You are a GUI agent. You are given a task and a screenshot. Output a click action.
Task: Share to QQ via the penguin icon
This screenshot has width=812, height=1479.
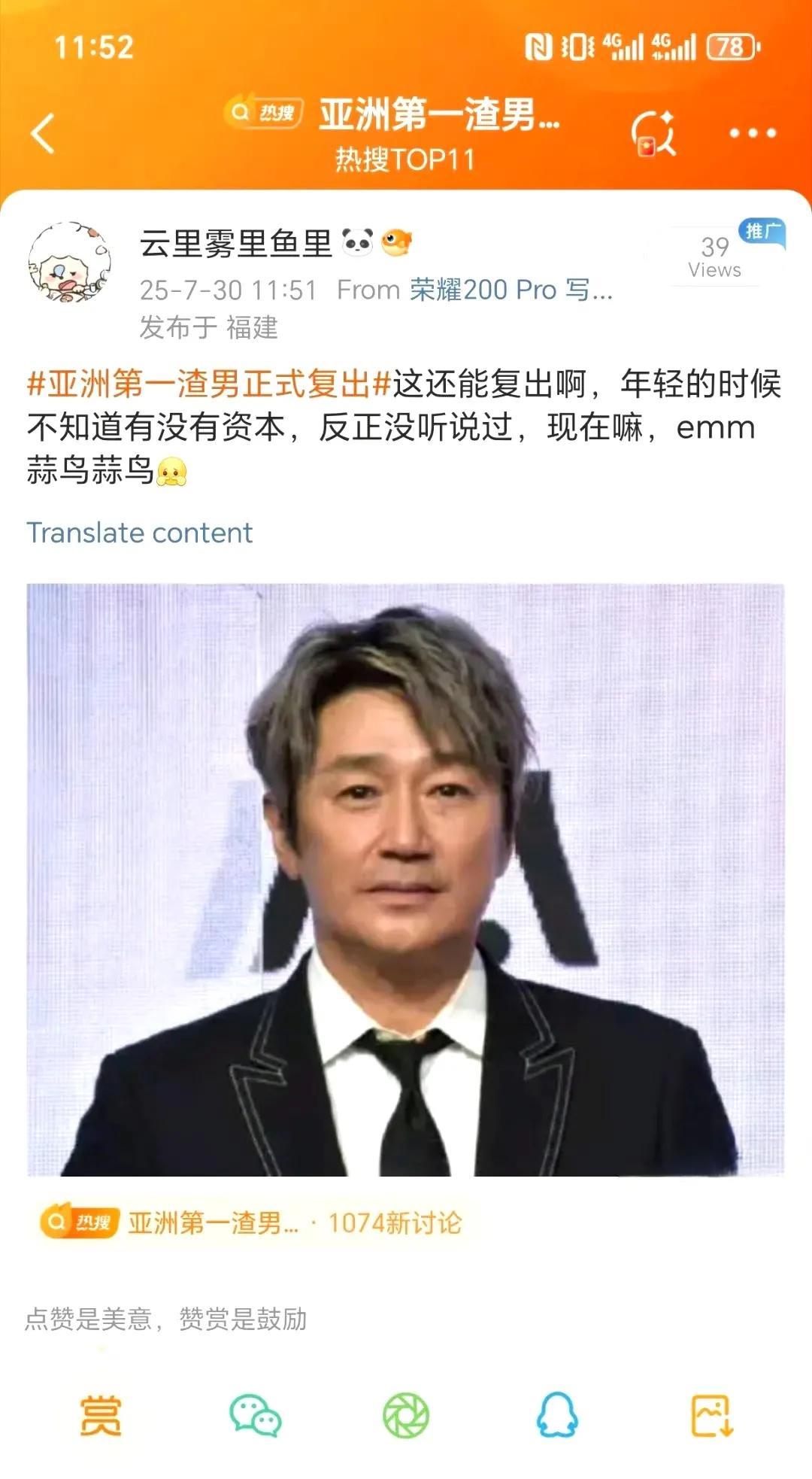click(557, 1415)
